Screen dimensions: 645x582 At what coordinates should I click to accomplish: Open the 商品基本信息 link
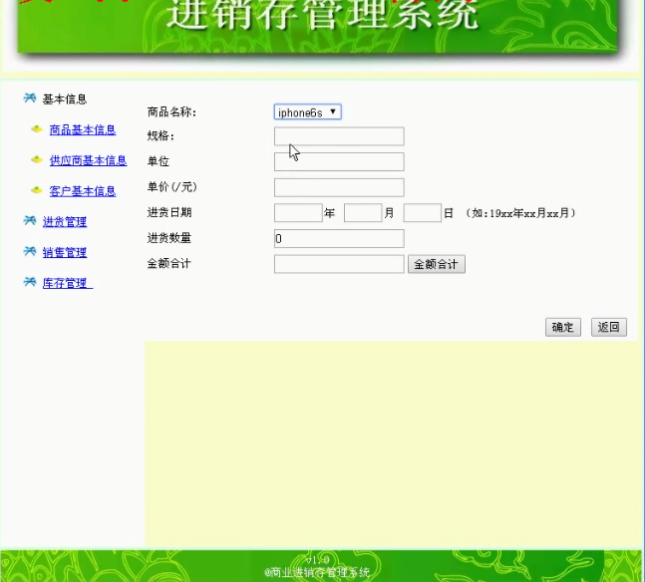pyautogui.click(x=83, y=130)
